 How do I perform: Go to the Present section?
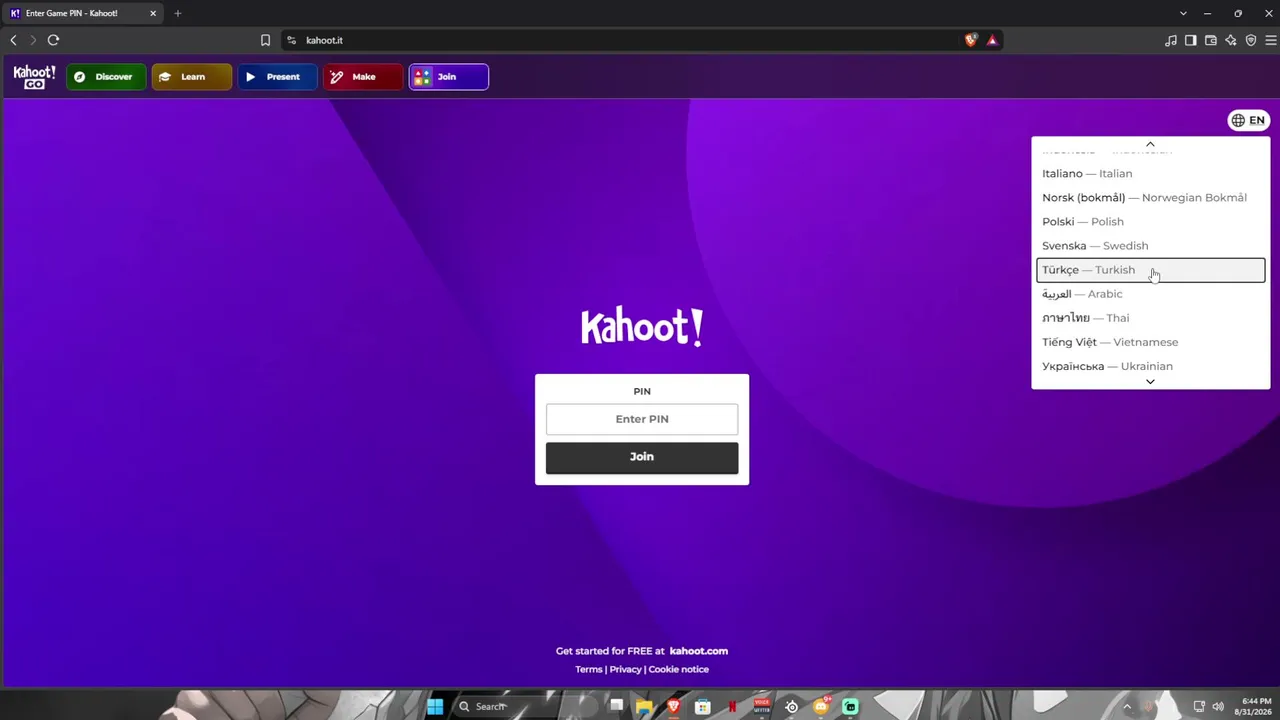[277, 77]
